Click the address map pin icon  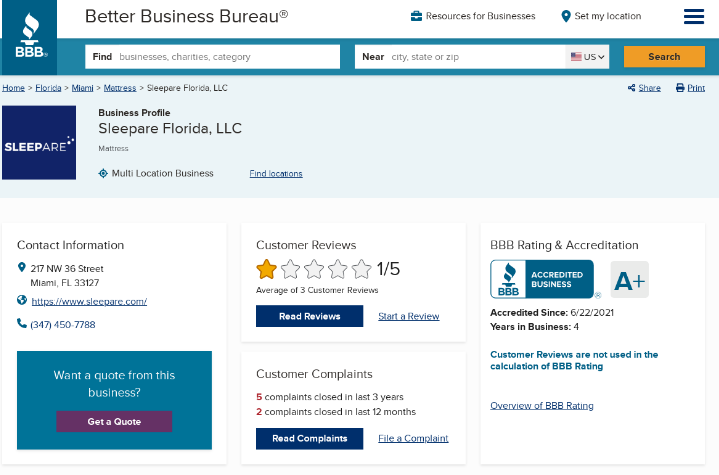click(22, 267)
